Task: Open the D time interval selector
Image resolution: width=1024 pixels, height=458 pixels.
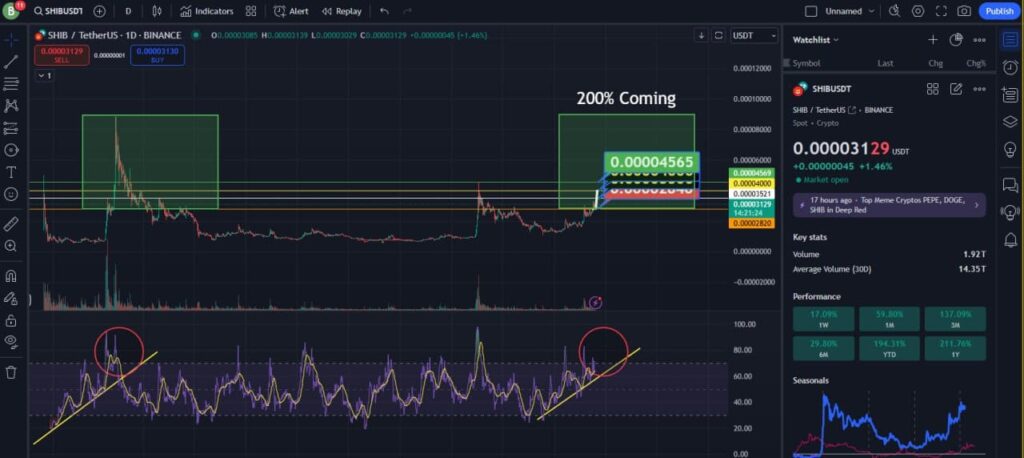Action: point(128,11)
